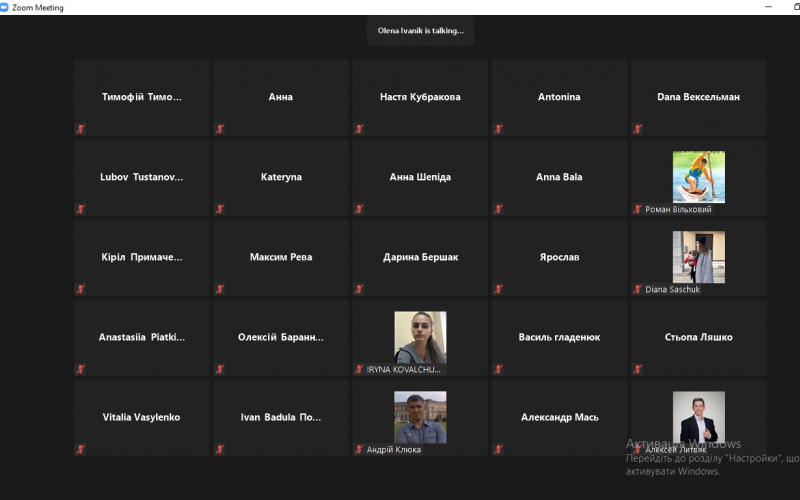Click muted mic icon on Настя Кубракова tile
Image resolution: width=800 pixels, height=500 pixels.
[359, 129]
